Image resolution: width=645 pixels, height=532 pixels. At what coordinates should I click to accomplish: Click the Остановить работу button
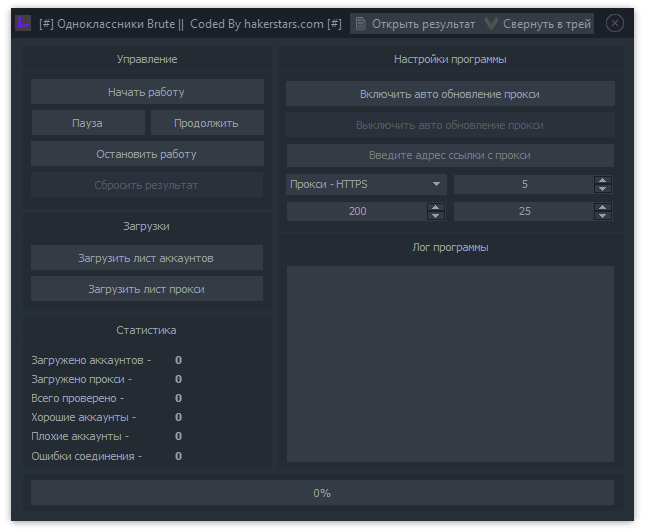click(147, 154)
